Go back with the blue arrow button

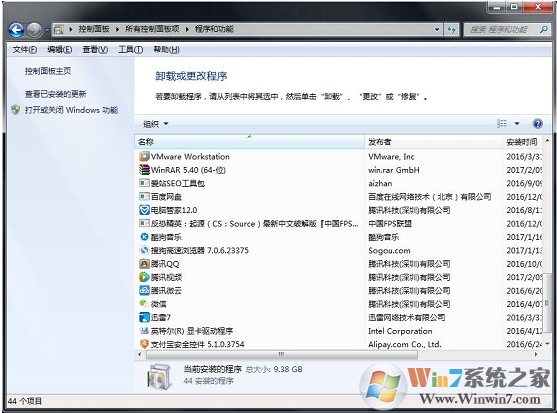[16, 30]
